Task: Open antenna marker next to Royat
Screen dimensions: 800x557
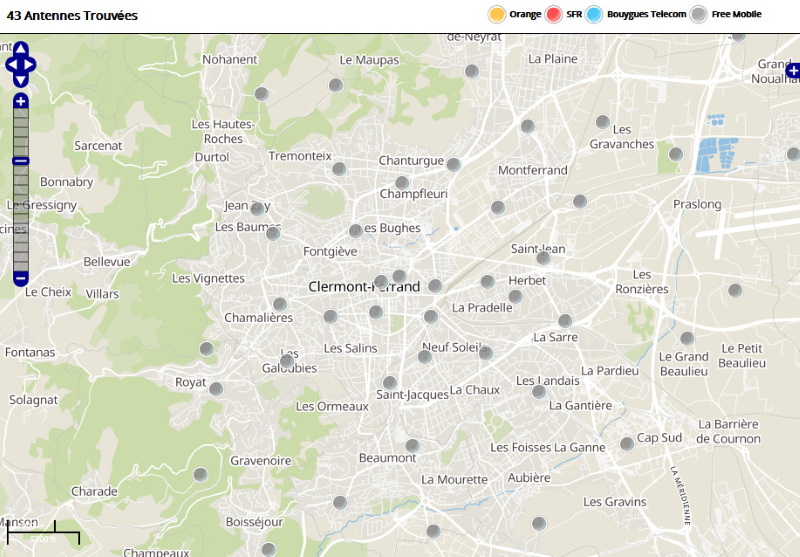Action: (x=216, y=388)
